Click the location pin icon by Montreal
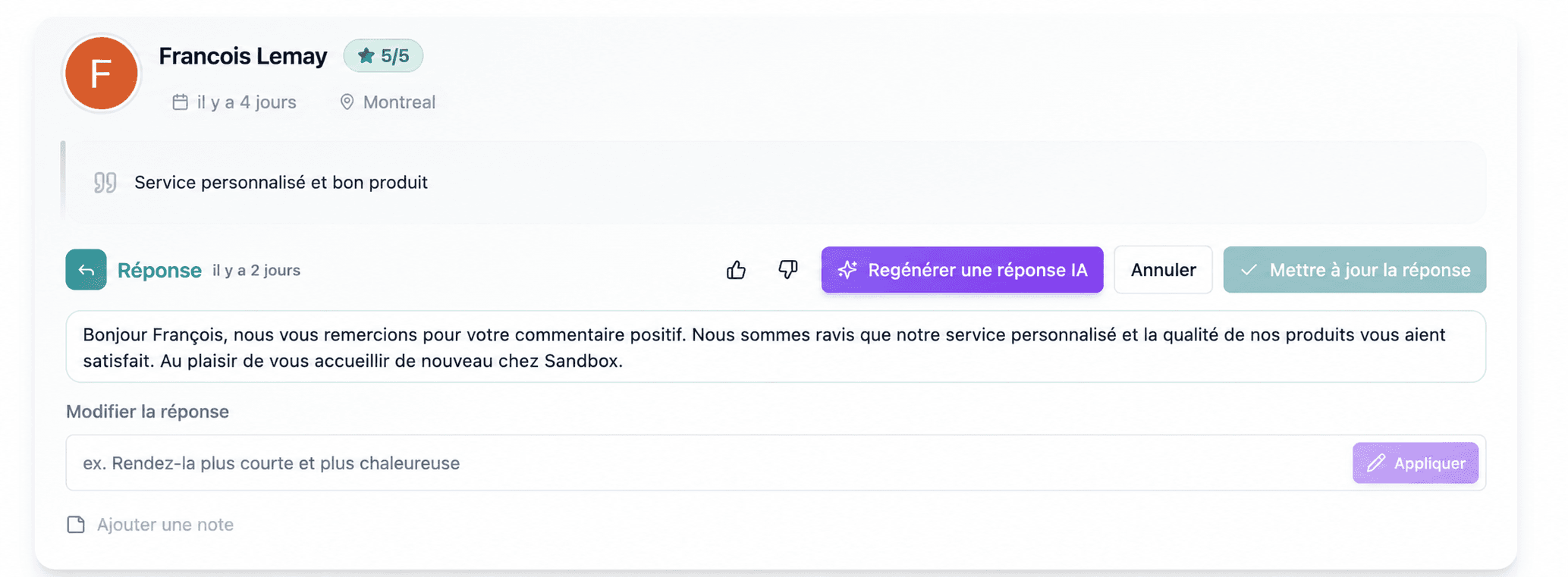The image size is (1568, 577). point(347,102)
